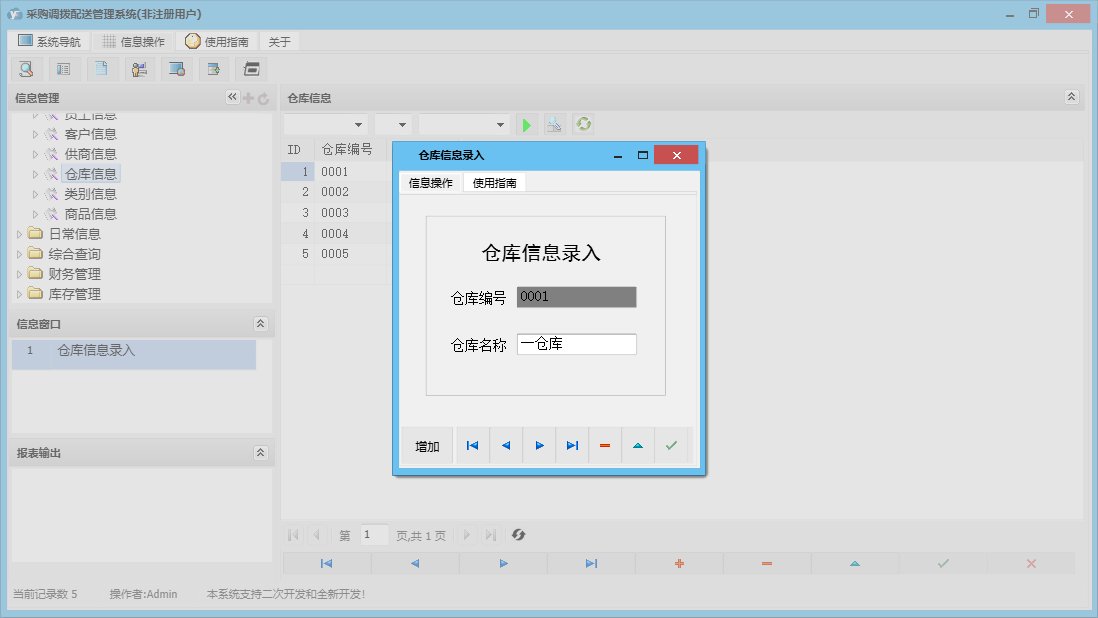1098x618 pixels.
Task: Open the 系统导航 menu
Action: (50, 41)
